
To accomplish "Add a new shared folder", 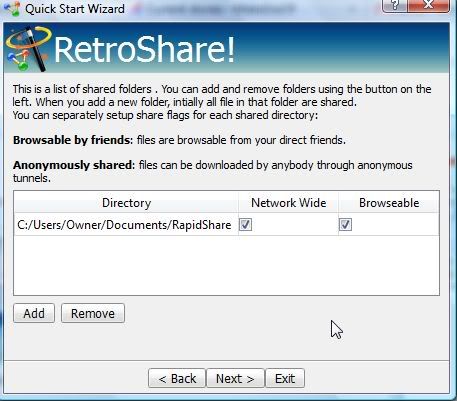I will coord(34,313).
